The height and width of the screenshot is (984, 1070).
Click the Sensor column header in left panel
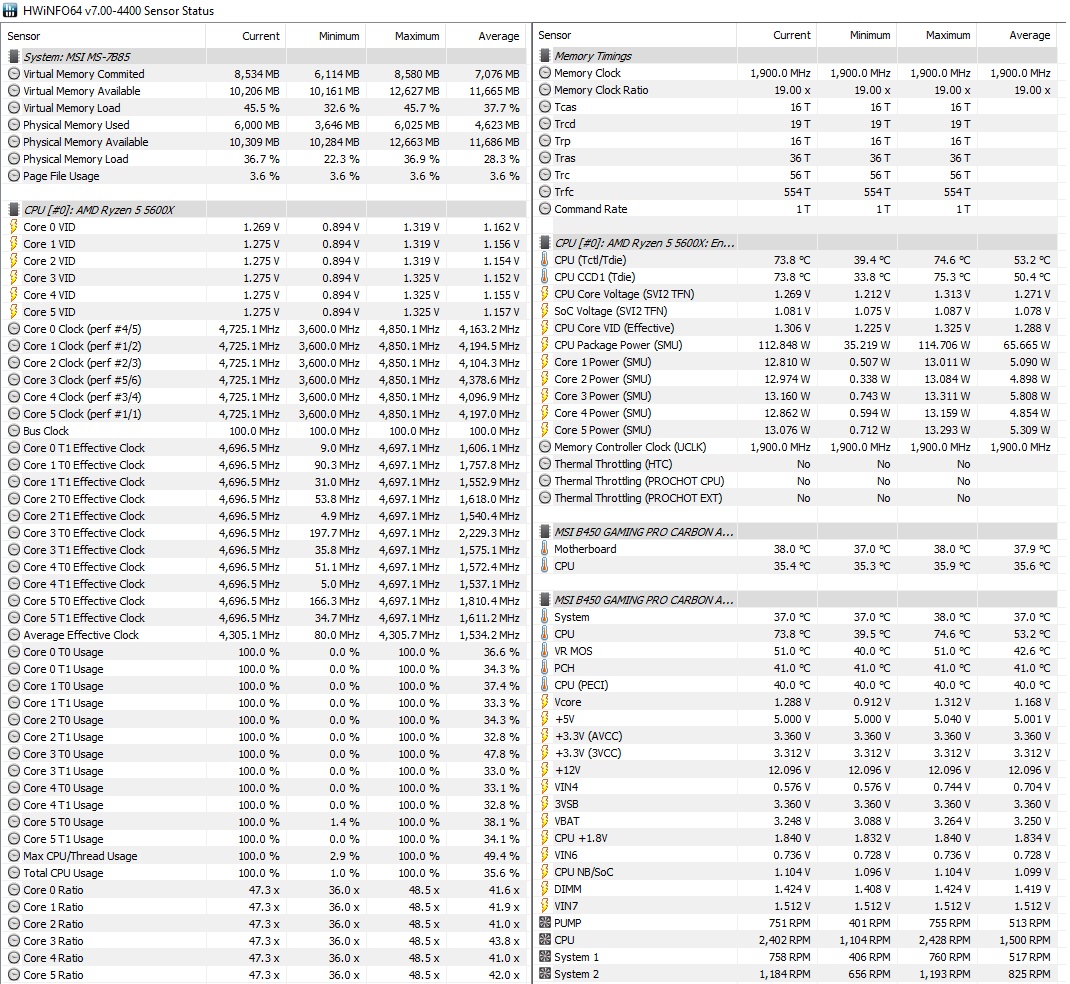click(104, 36)
